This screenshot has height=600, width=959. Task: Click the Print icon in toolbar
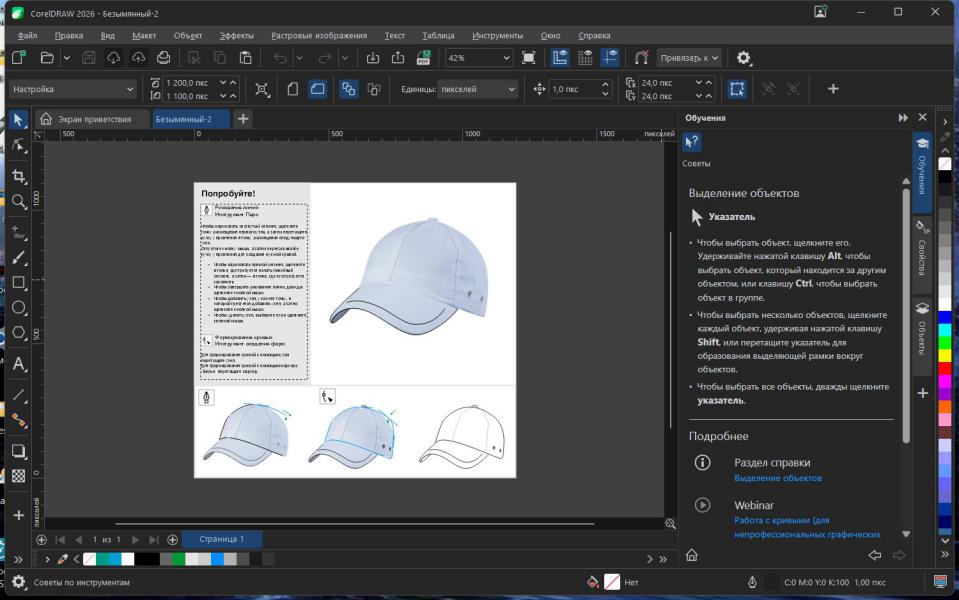pos(163,58)
